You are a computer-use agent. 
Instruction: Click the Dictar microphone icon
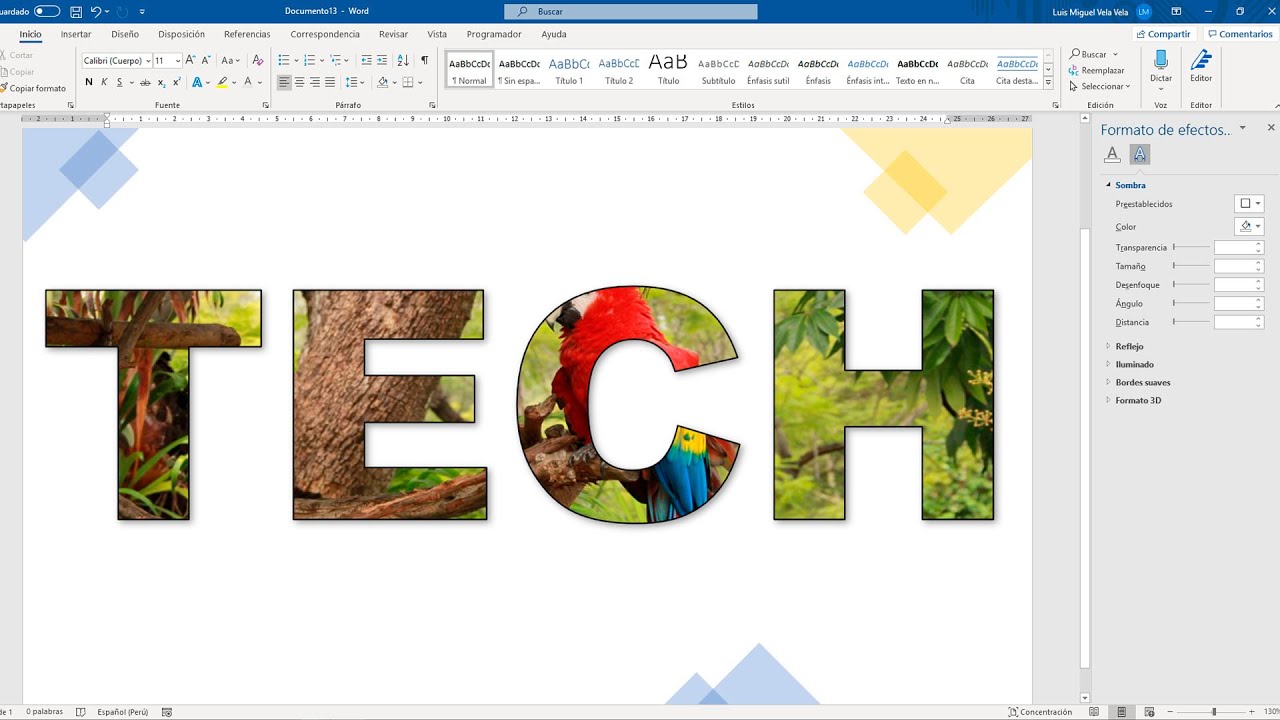point(1161,60)
